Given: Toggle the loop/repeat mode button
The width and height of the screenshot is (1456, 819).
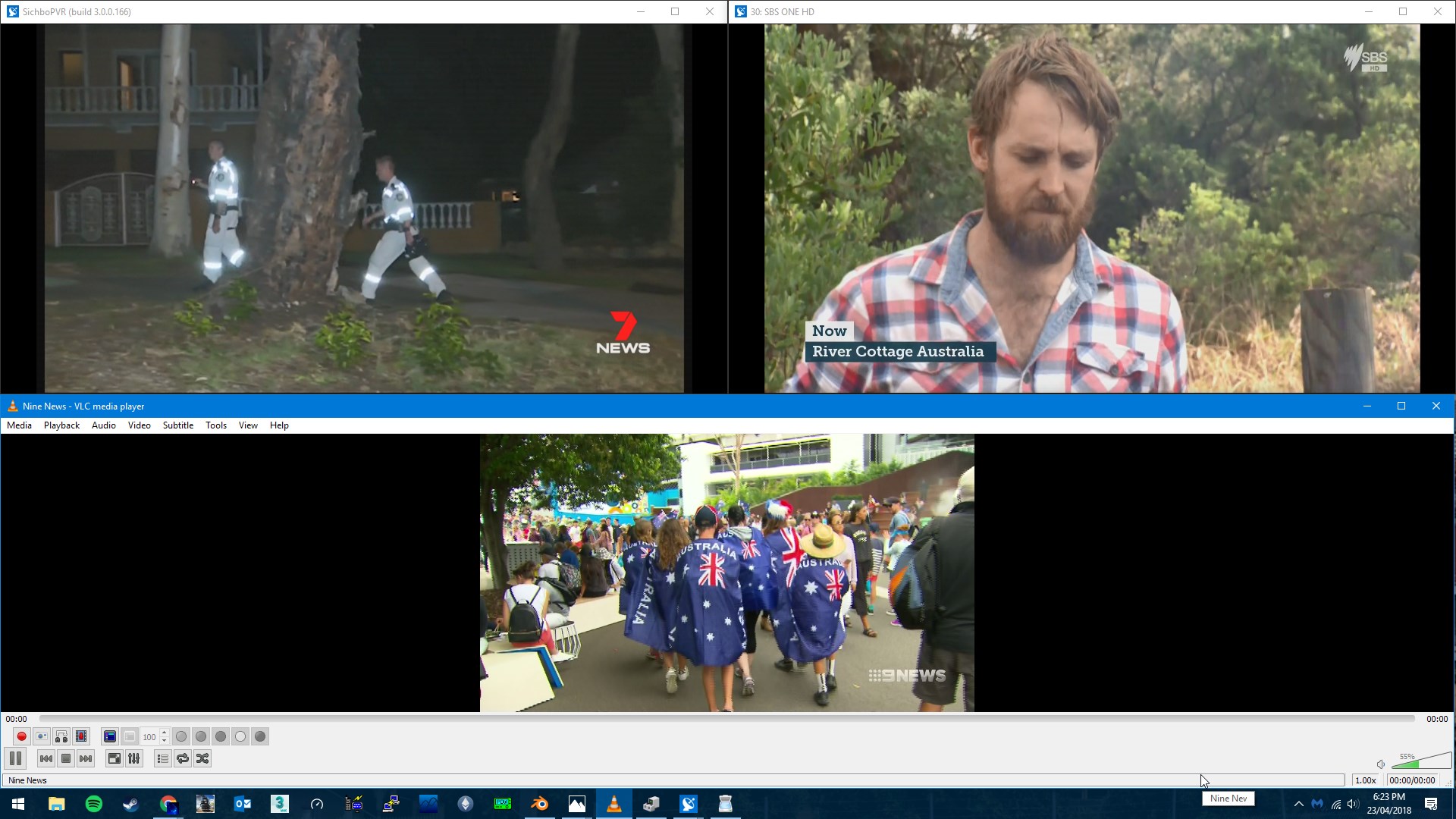Looking at the screenshot, I should tap(183, 758).
